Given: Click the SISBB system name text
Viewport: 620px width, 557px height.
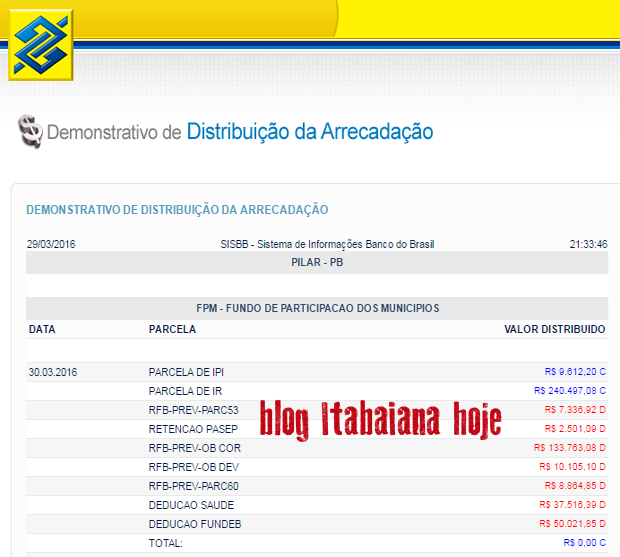Looking at the screenshot, I should 327,244.
